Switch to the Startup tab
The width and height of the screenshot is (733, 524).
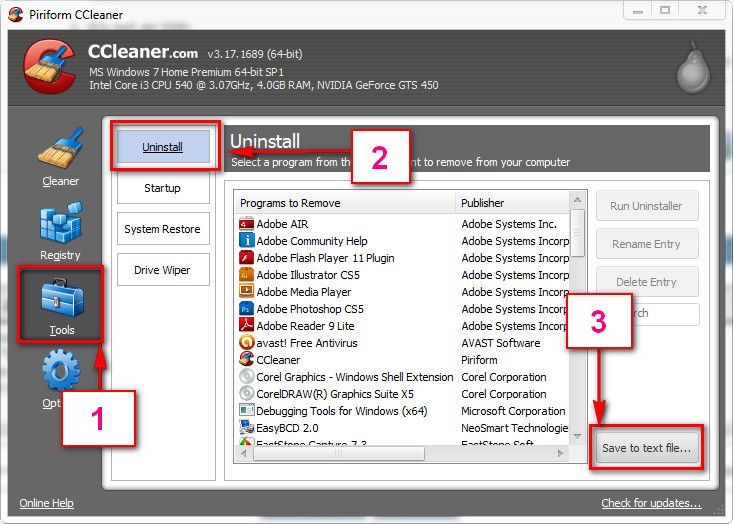tap(163, 188)
